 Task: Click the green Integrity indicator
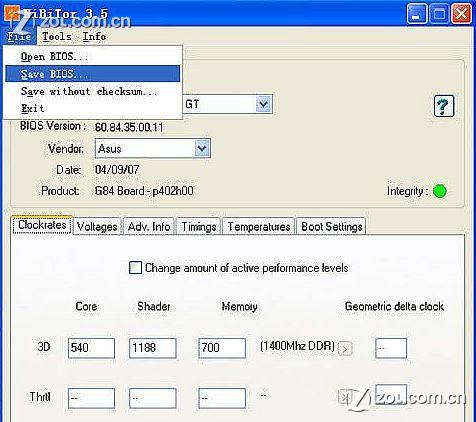[x=440, y=191]
